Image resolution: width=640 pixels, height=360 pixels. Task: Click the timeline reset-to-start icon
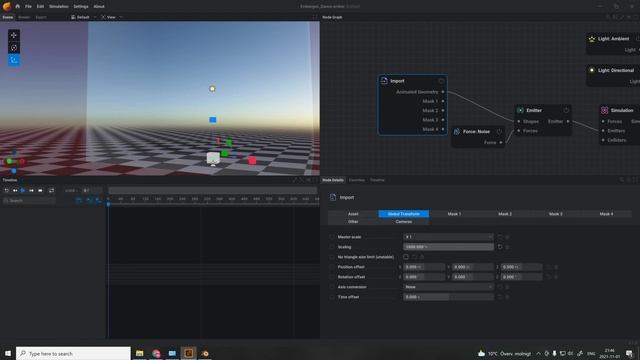(7, 190)
